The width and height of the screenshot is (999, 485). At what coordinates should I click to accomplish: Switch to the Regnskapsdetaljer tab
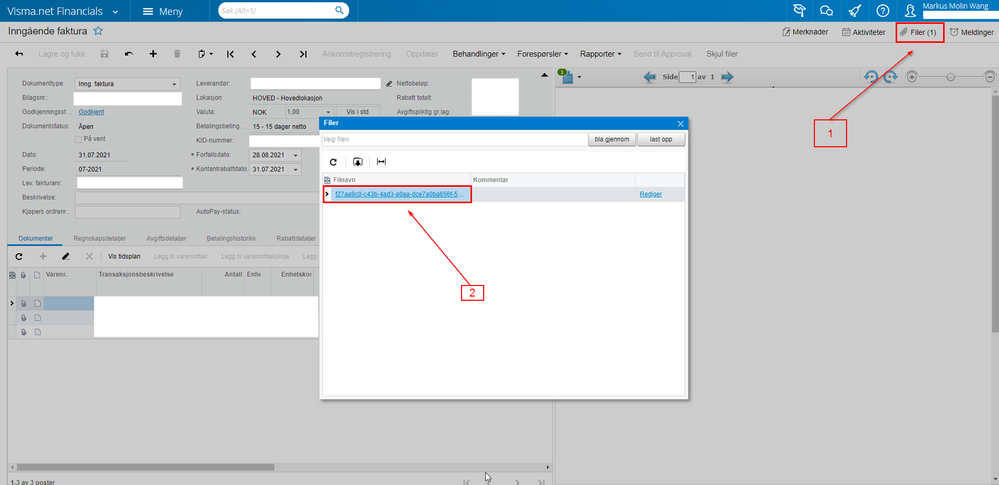coord(100,238)
